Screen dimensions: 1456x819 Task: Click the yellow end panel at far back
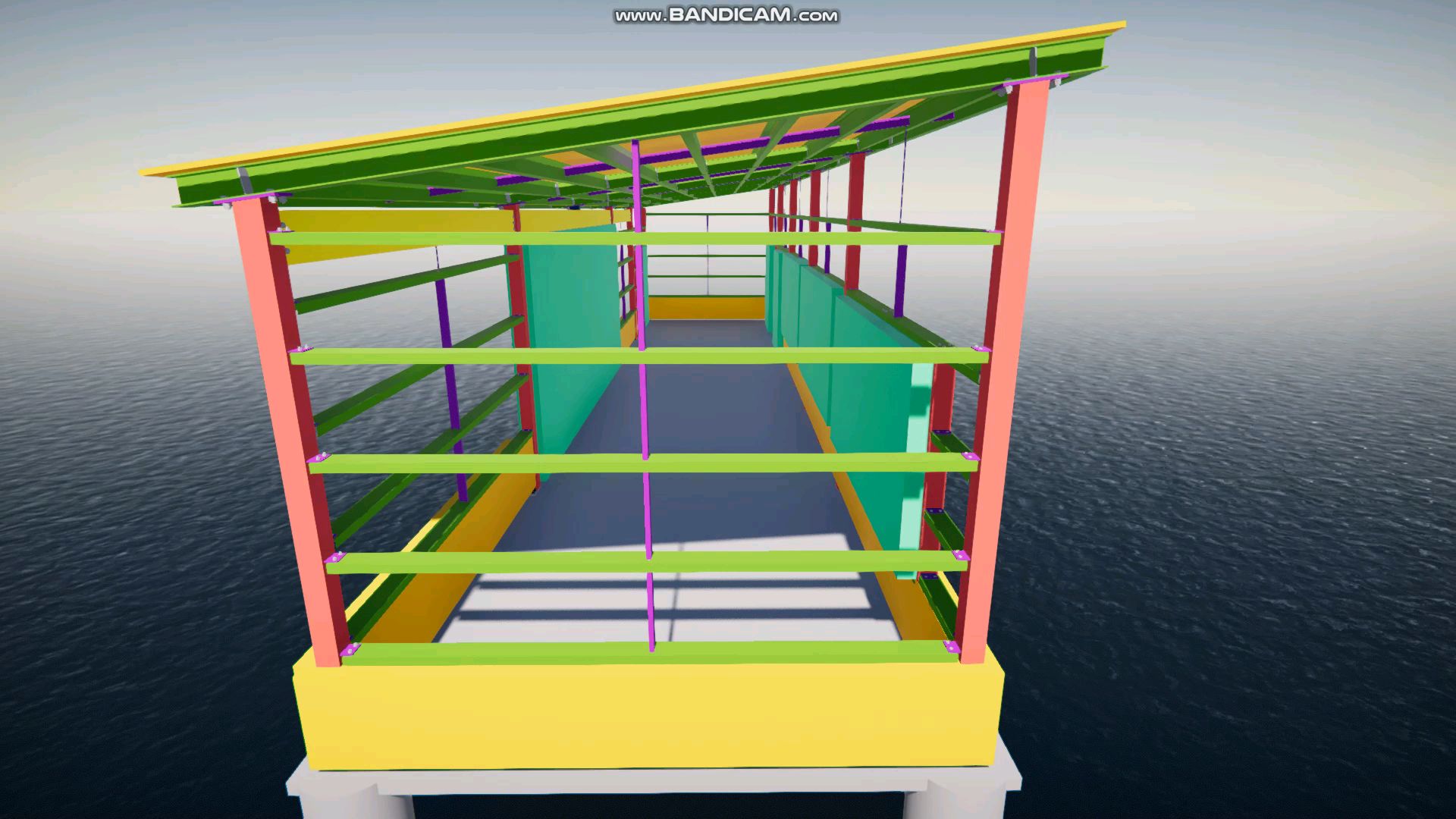(705, 308)
